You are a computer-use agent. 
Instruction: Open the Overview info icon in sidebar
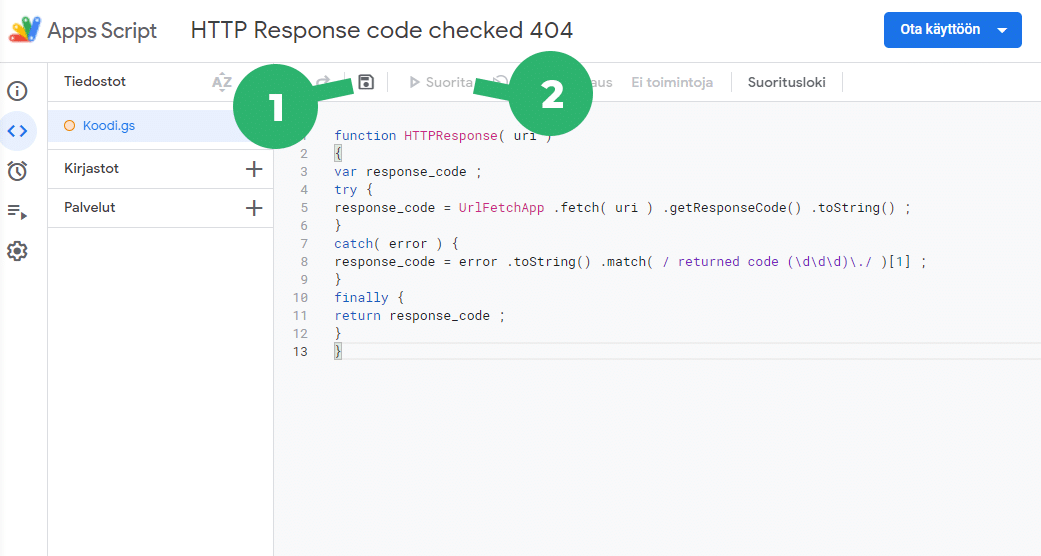coord(17,90)
